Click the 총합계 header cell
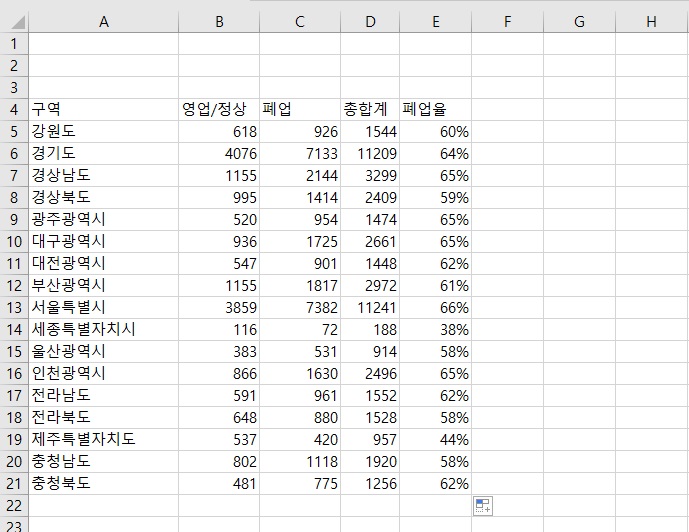The image size is (689, 532). [x=370, y=110]
